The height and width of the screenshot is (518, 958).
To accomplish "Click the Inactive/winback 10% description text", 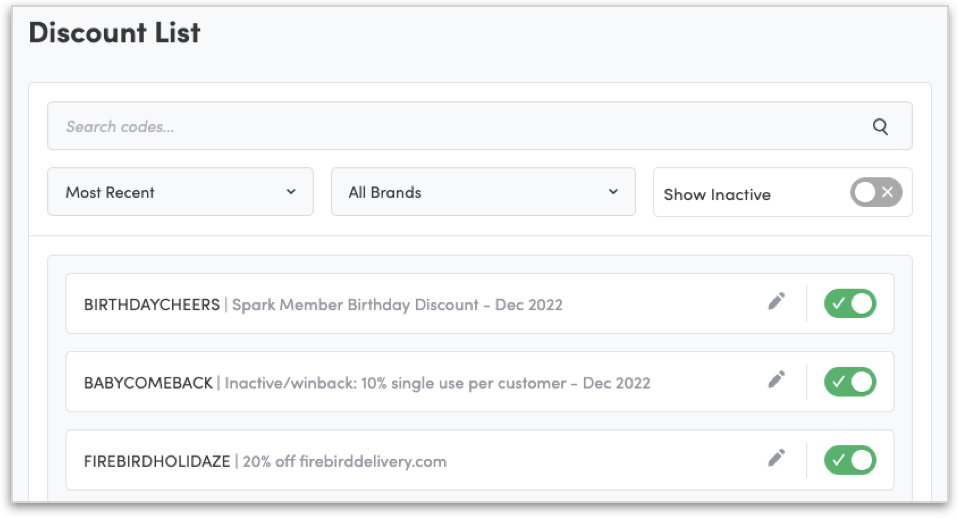I will pyautogui.click(x=437, y=383).
